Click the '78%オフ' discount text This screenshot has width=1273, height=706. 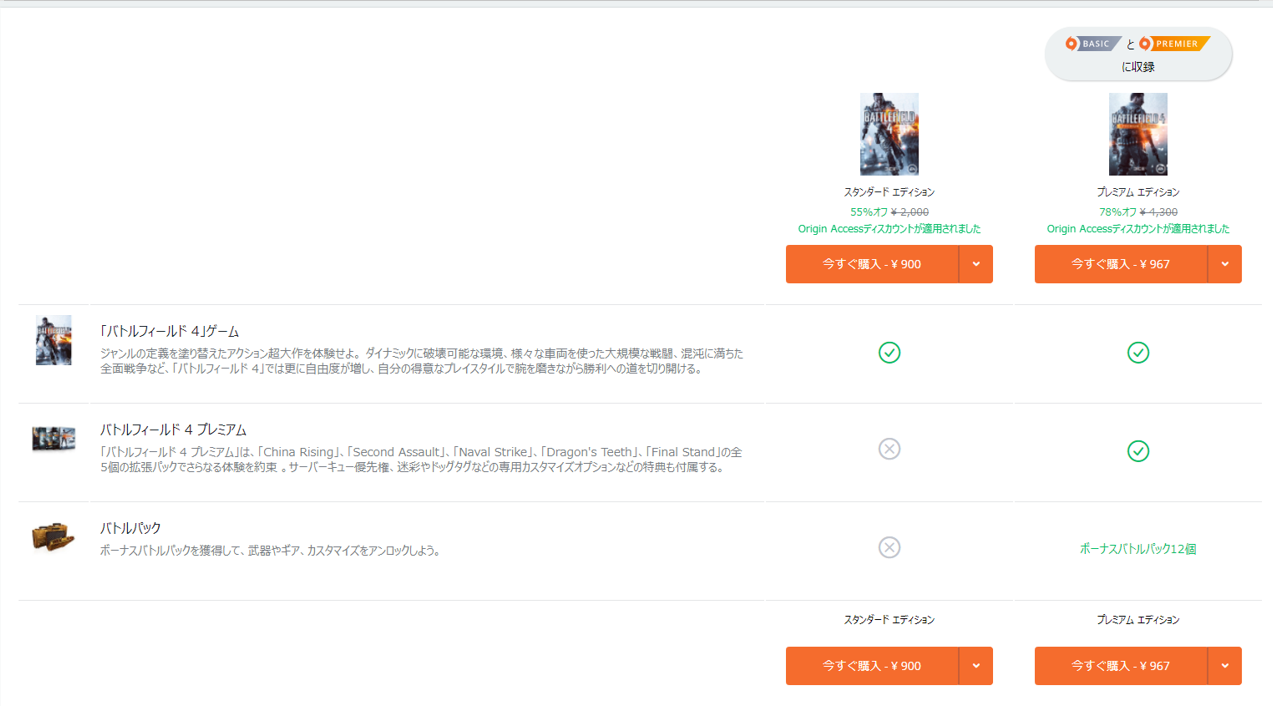point(1117,212)
